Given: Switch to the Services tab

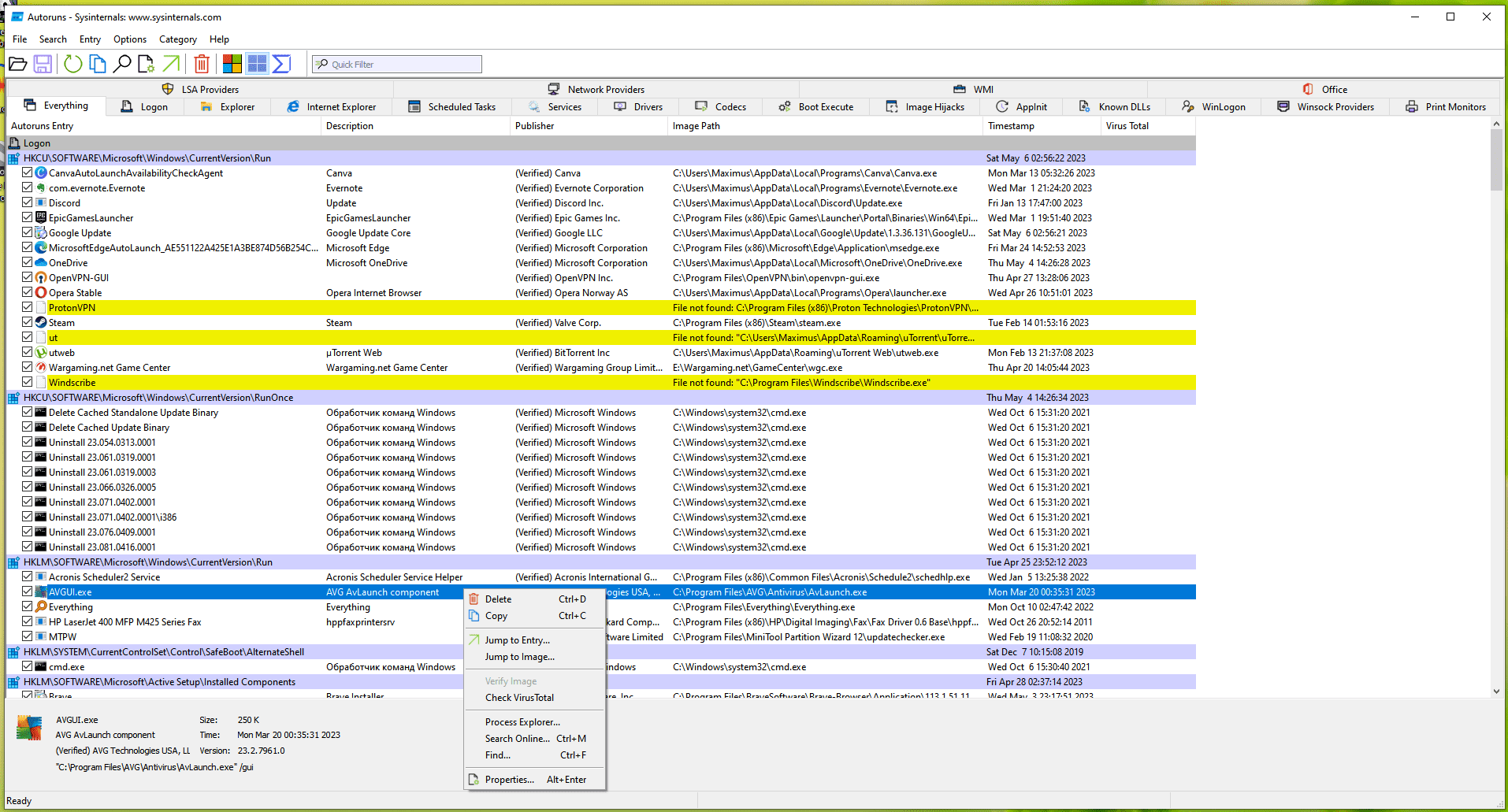Looking at the screenshot, I should coord(555,107).
